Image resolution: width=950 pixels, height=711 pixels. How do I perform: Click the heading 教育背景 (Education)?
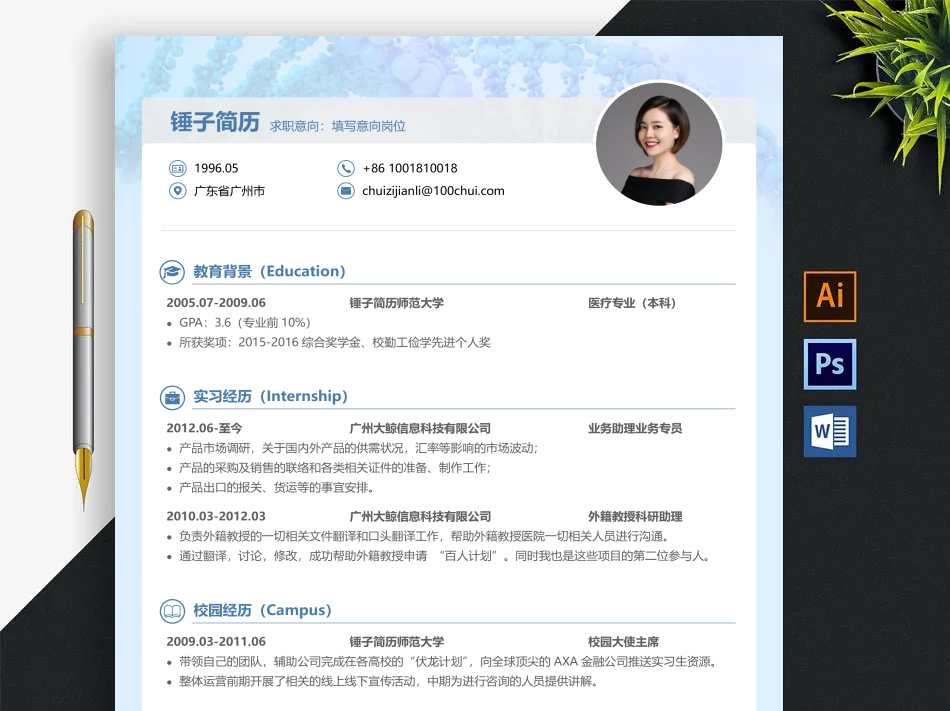click(269, 271)
